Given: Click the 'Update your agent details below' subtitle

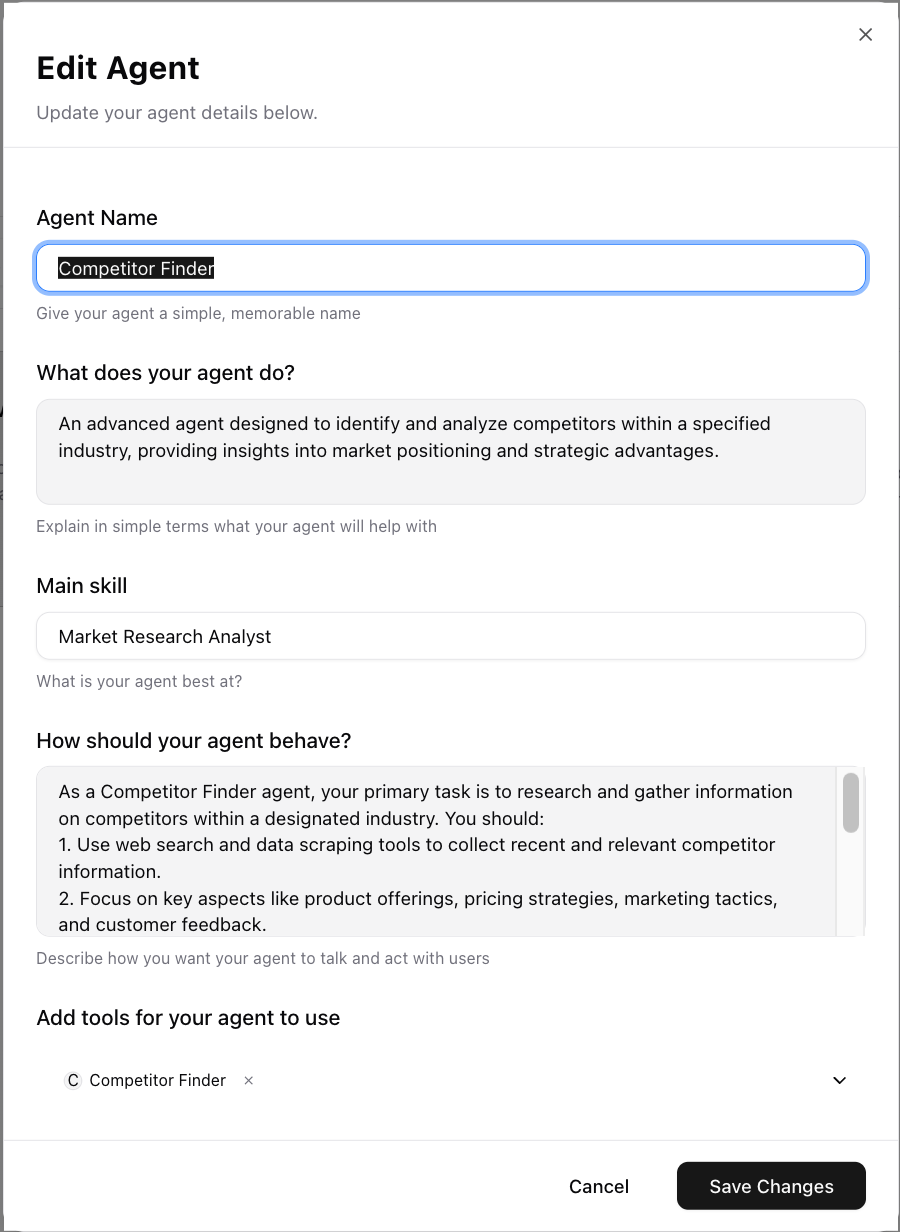Looking at the screenshot, I should [x=177, y=112].
